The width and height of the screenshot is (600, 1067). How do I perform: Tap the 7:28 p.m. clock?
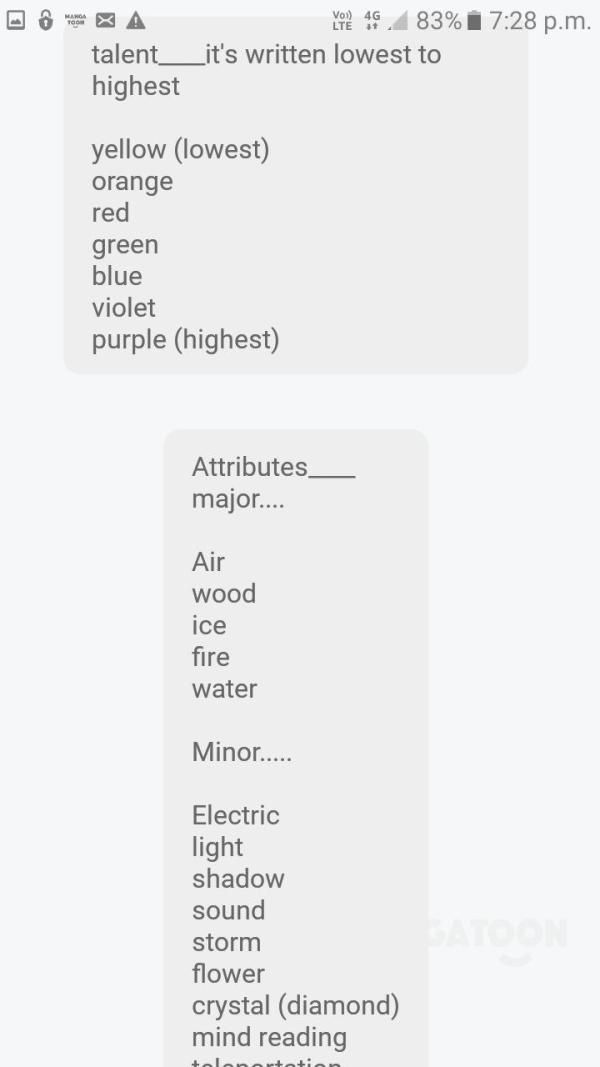539,22
